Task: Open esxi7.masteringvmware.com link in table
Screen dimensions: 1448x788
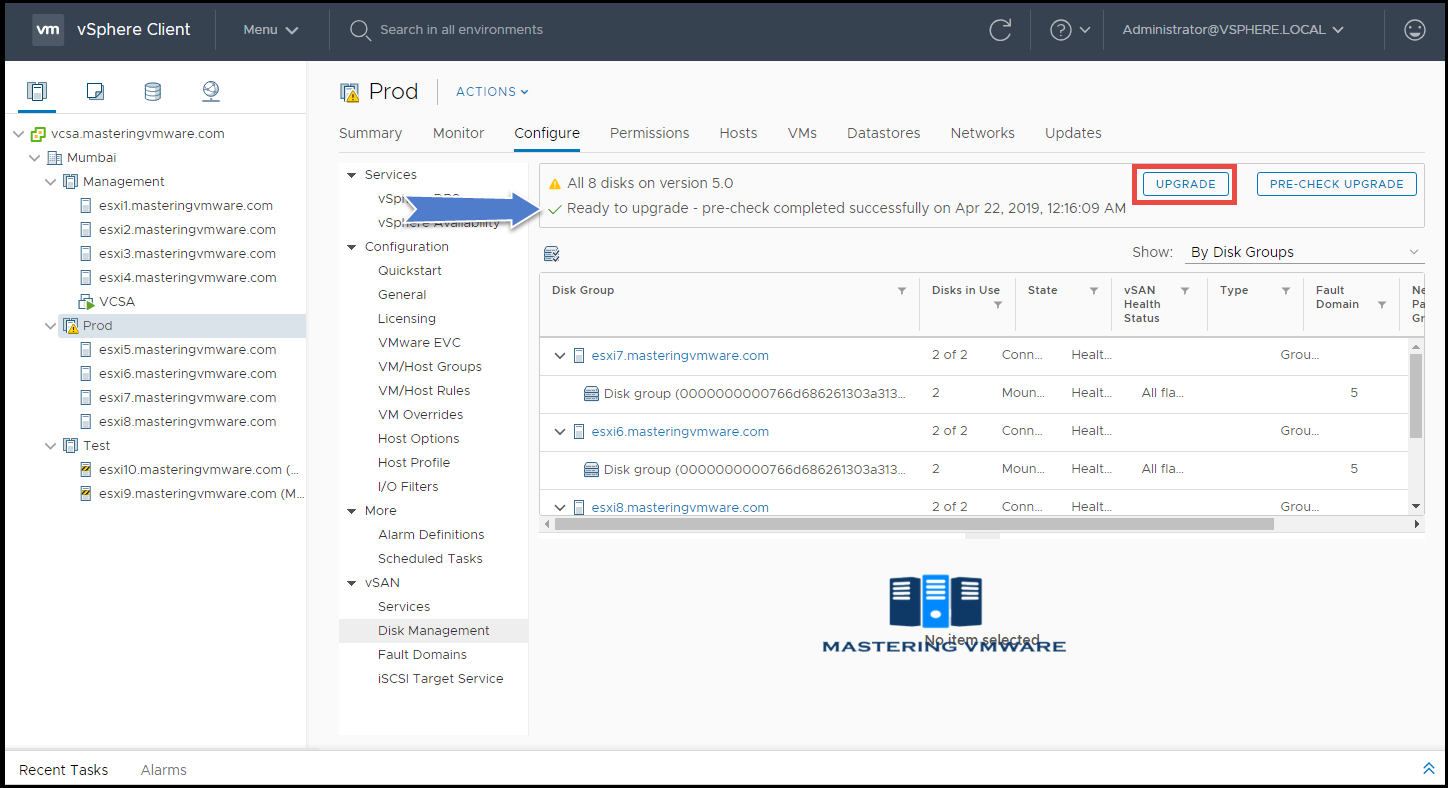Action: [680, 356]
